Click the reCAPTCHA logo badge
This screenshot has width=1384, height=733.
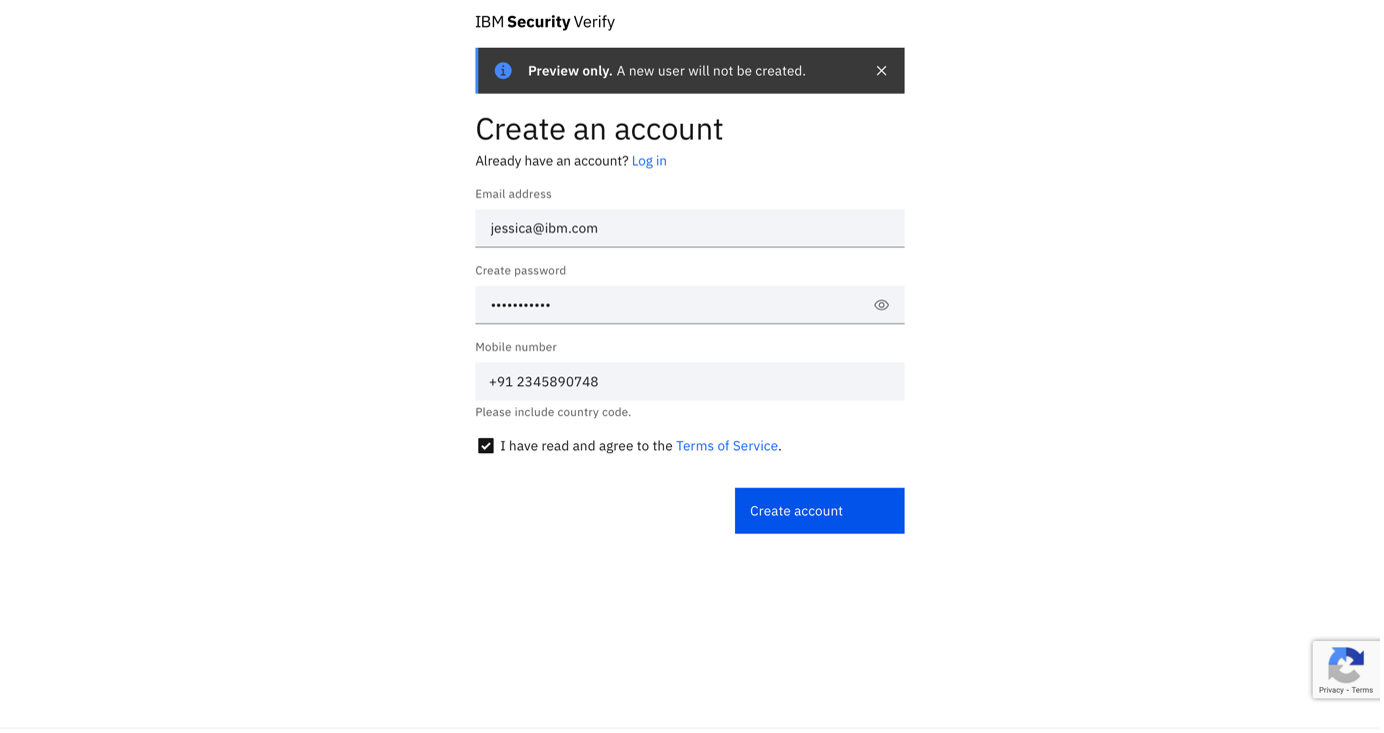(x=1346, y=664)
